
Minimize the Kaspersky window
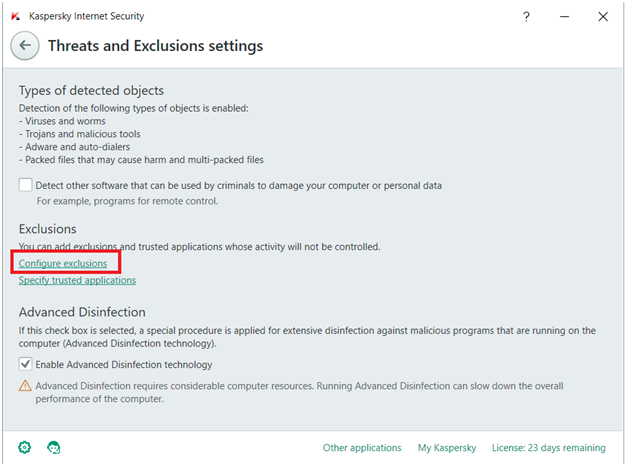pyautogui.click(x=564, y=16)
